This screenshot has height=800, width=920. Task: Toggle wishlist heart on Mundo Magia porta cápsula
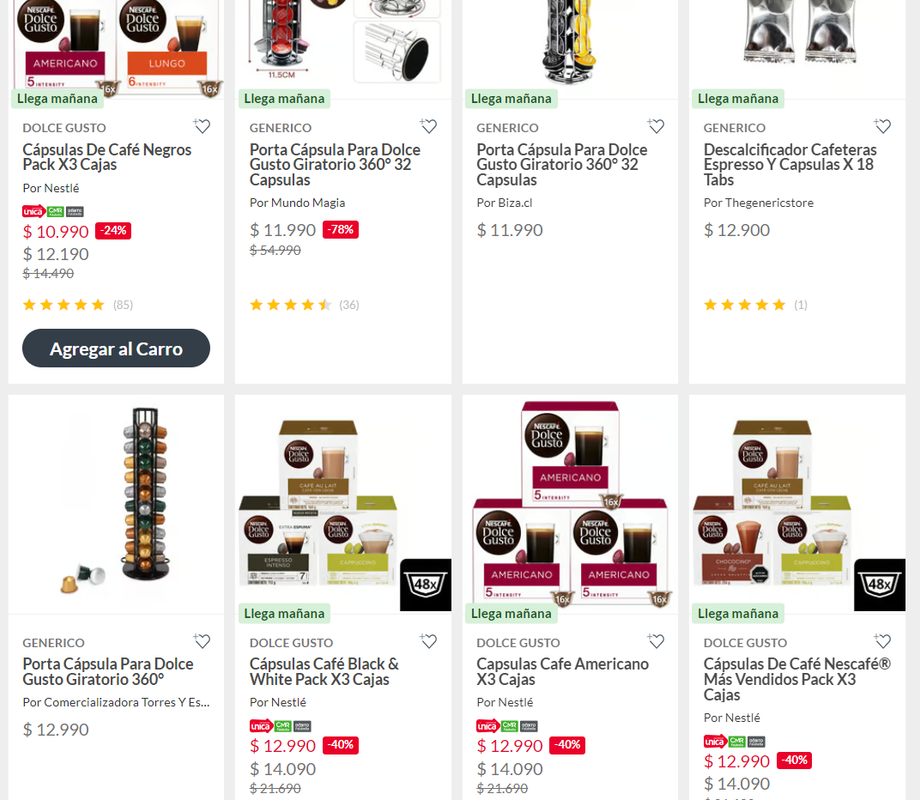tap(428, 126)
